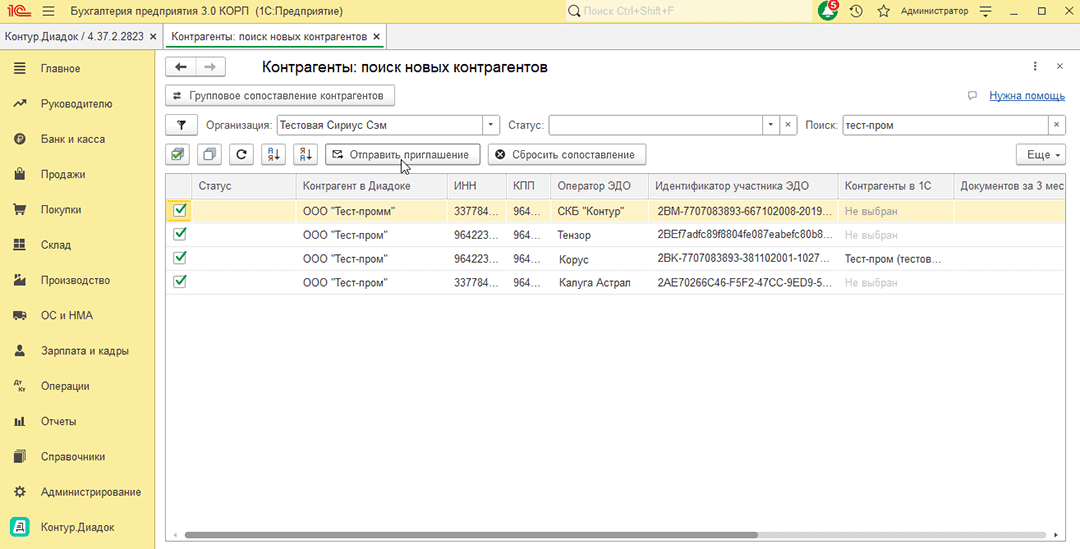1080x549 pixels.
Task: Go back with the left arrow
Action: click(180, 67)
